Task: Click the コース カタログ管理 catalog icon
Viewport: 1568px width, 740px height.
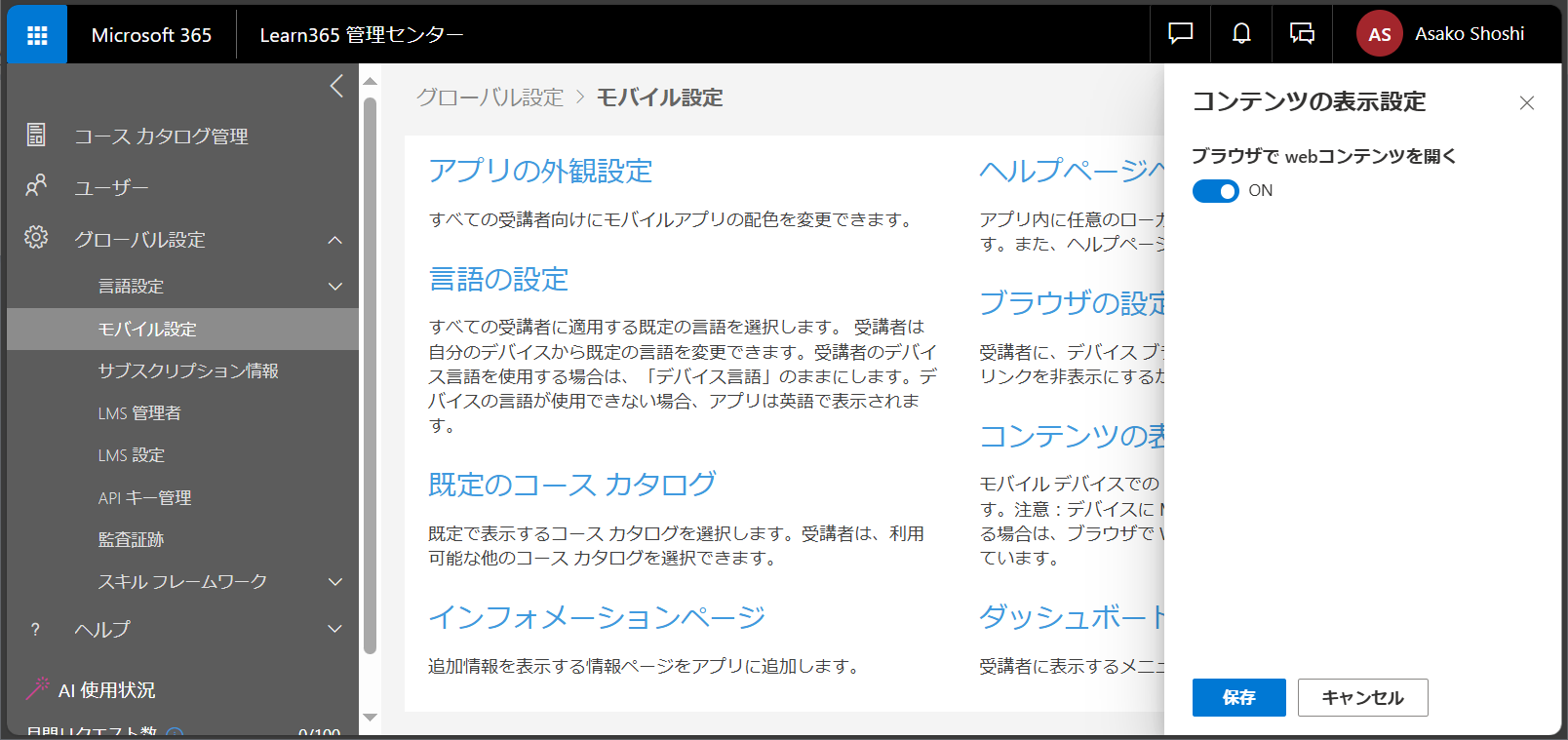Action: [36, 135]
